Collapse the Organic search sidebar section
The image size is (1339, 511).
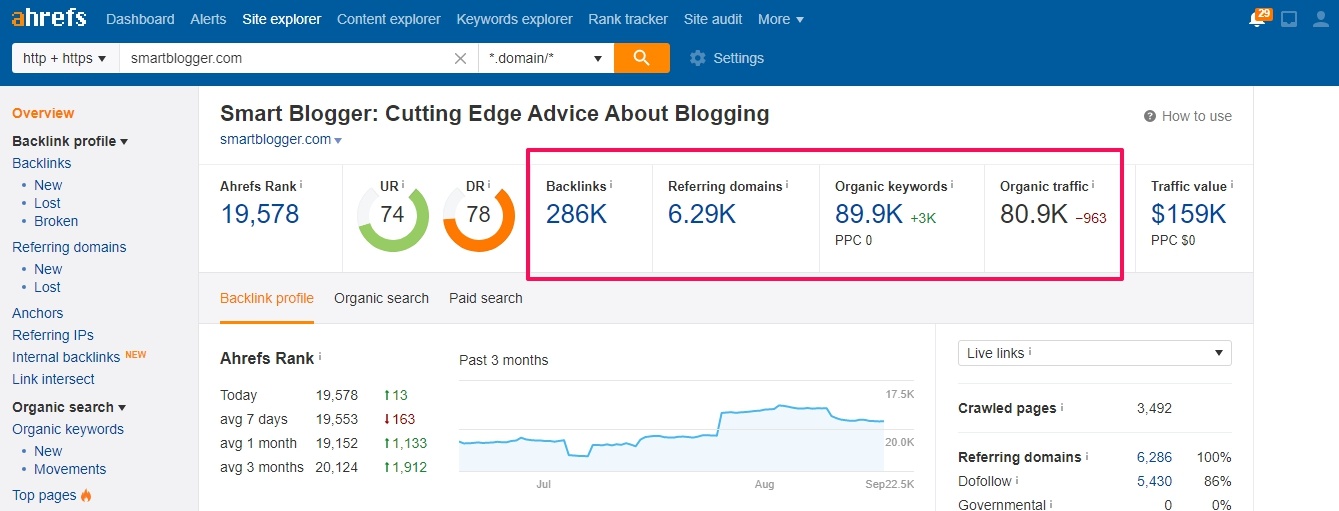(x=69, y=407)
